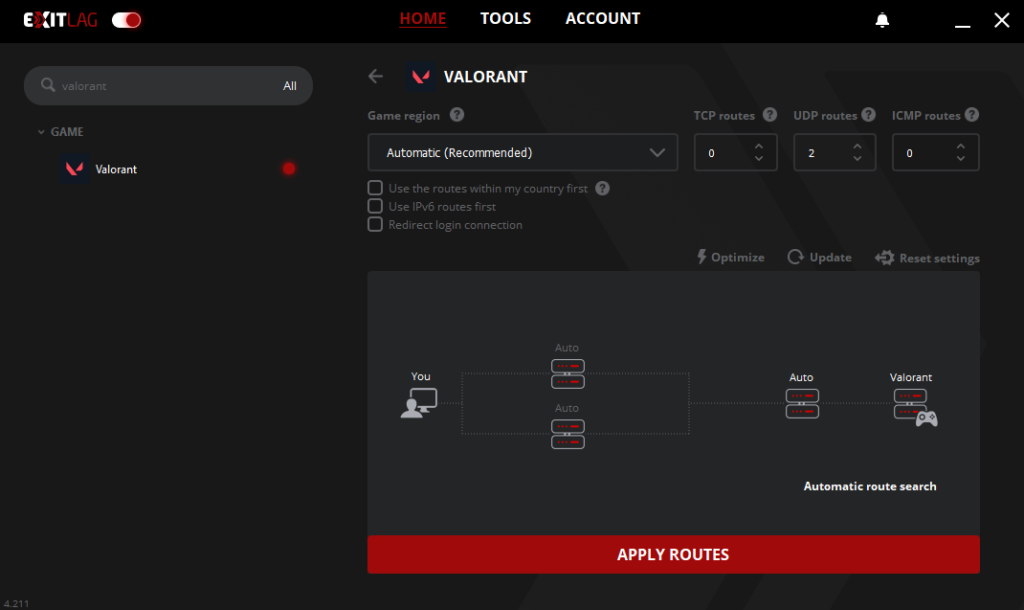Image resolution: width=1024 pixels, height=610 pixels.
Task: Open the All filter in search bar
Action: [289, 86]
